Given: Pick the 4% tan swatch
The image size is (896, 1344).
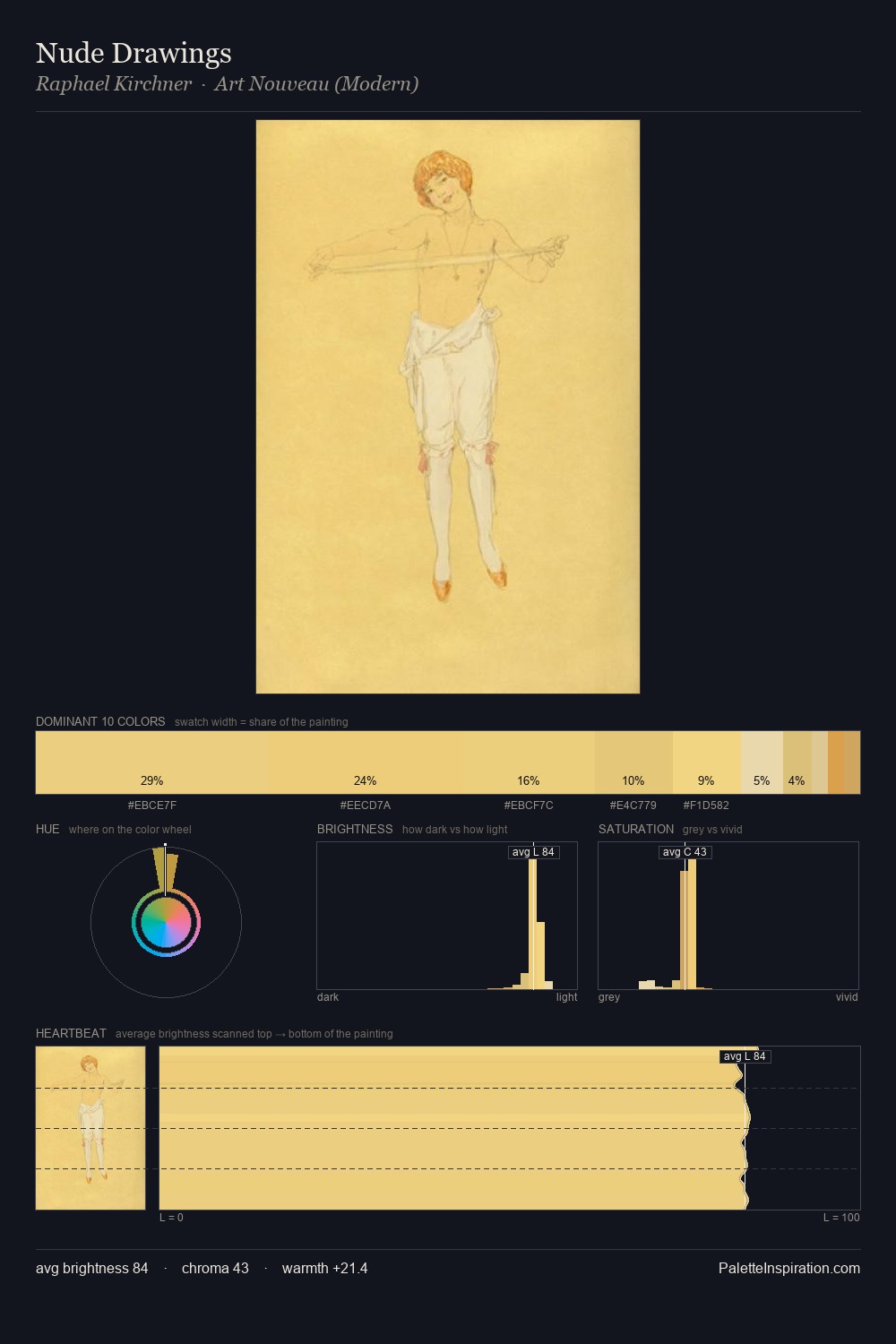Looking at the screenshot, I should point(797,762).
